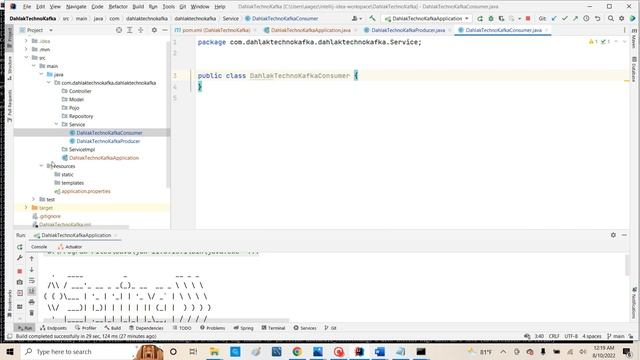Click the Build project hammer icon
640x360 pixels.
372,18
